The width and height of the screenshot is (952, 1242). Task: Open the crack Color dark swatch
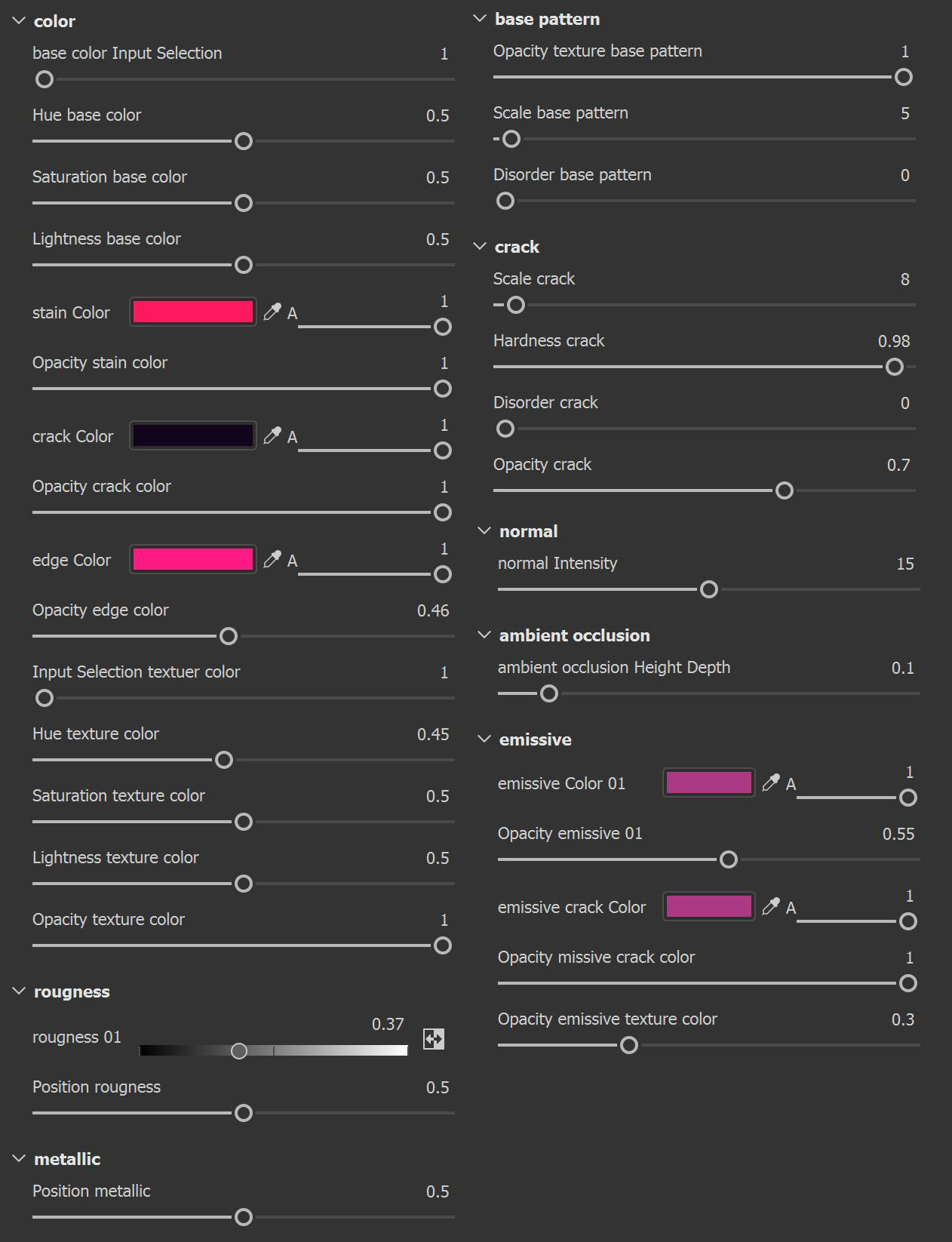point(193,435)
